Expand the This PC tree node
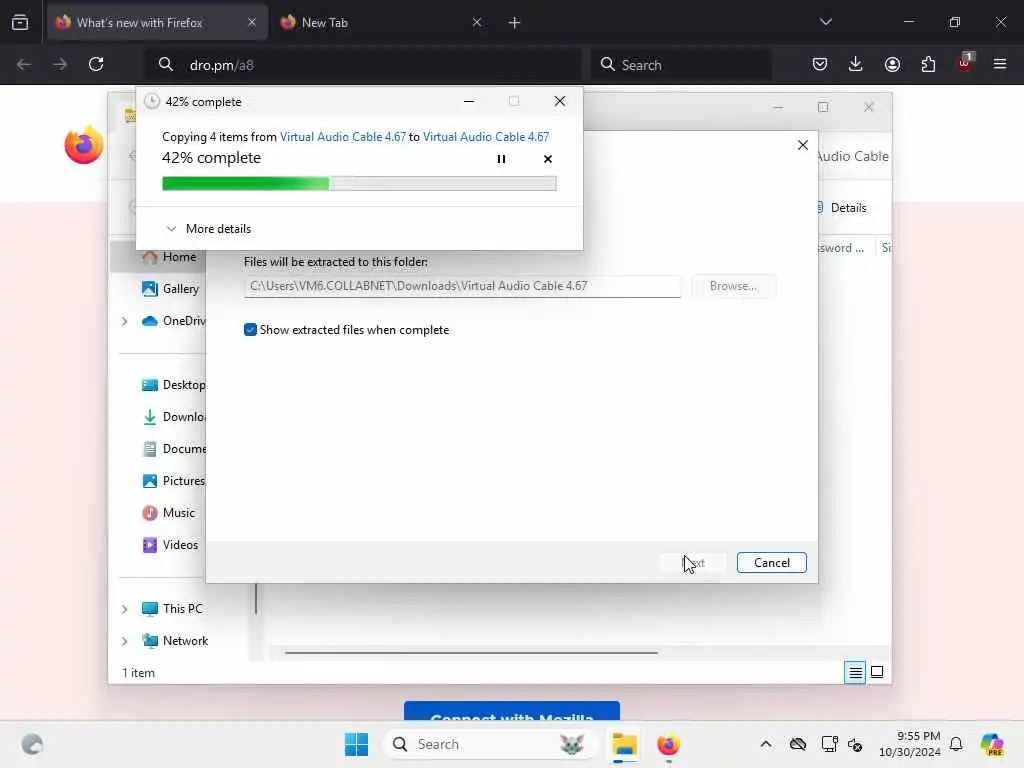Viewport: 1024px width, 768px height. (x=124, y=609)
